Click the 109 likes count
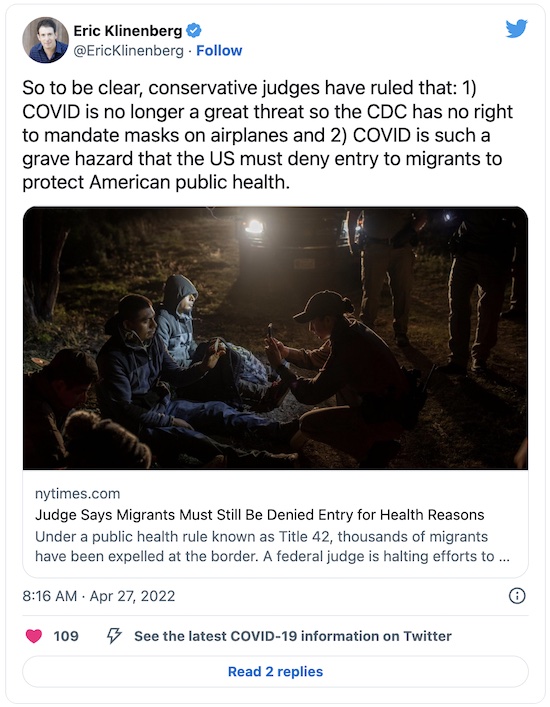The width and height of the screenshot is (550, 707). click(66, 636)
